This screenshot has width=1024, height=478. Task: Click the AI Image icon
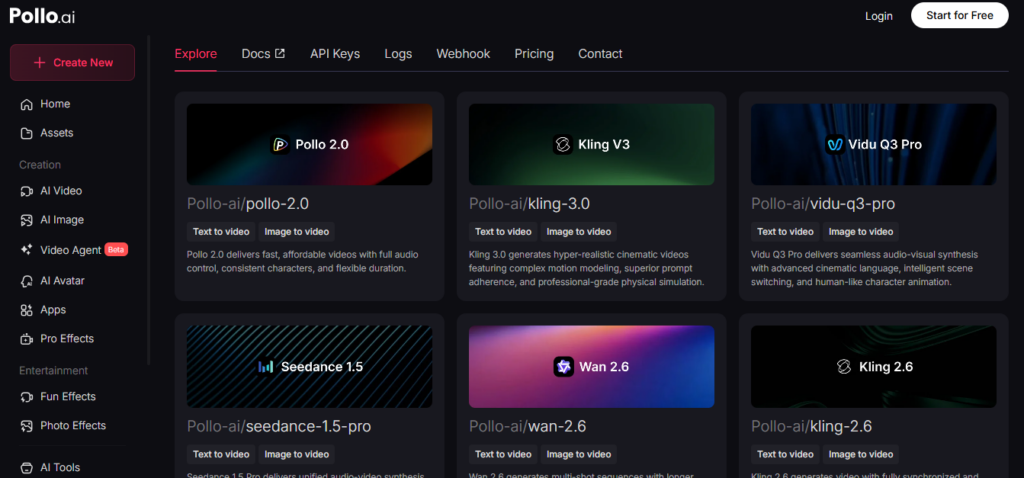pos(26,220)
